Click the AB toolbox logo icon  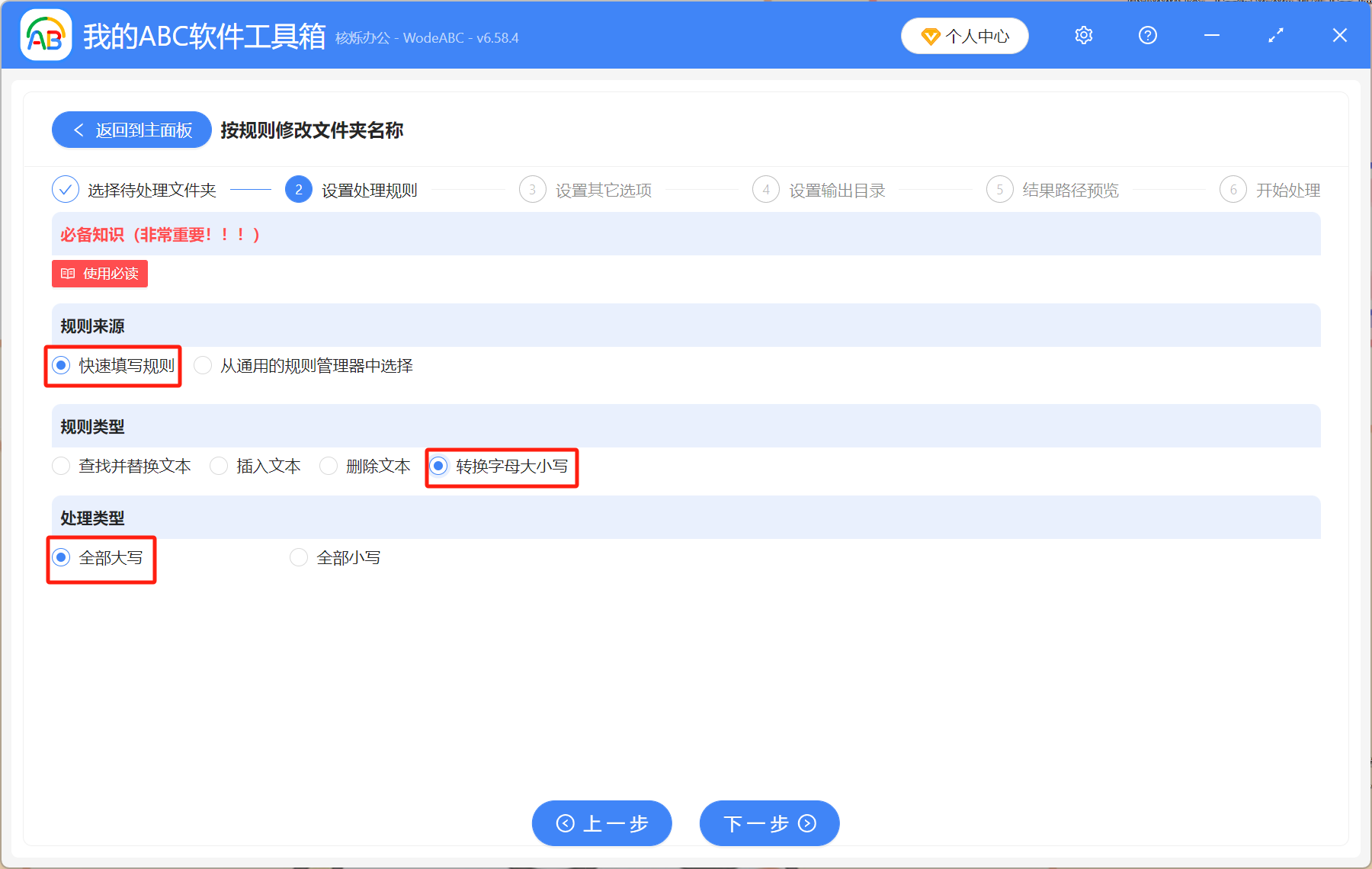pos(46,34)
